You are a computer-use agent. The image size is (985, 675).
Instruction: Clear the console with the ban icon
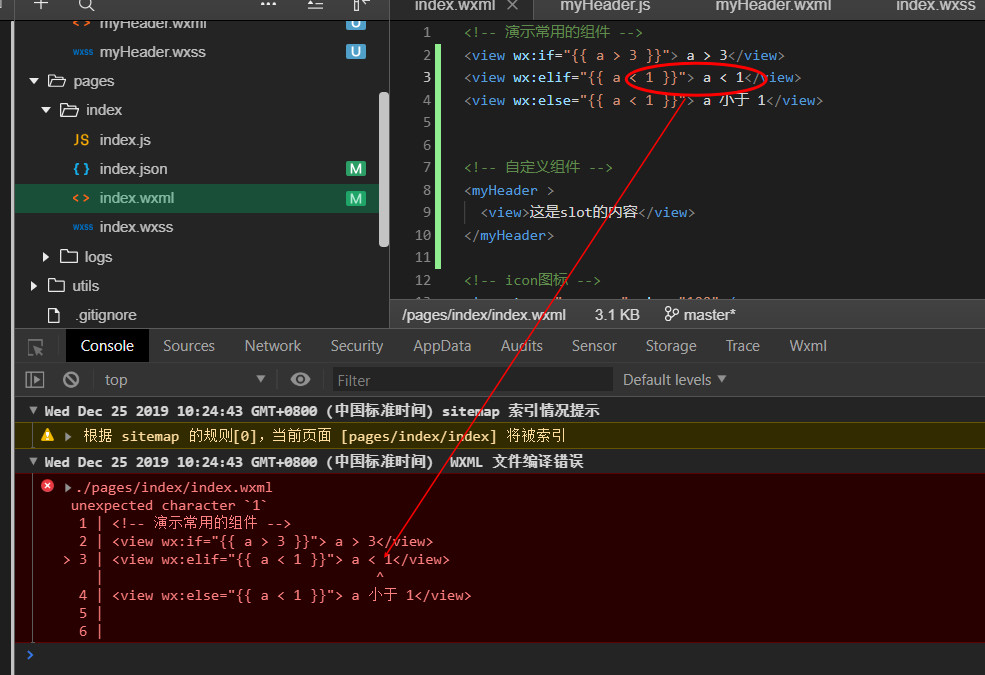pyautogui.click(x=71, y=379)
